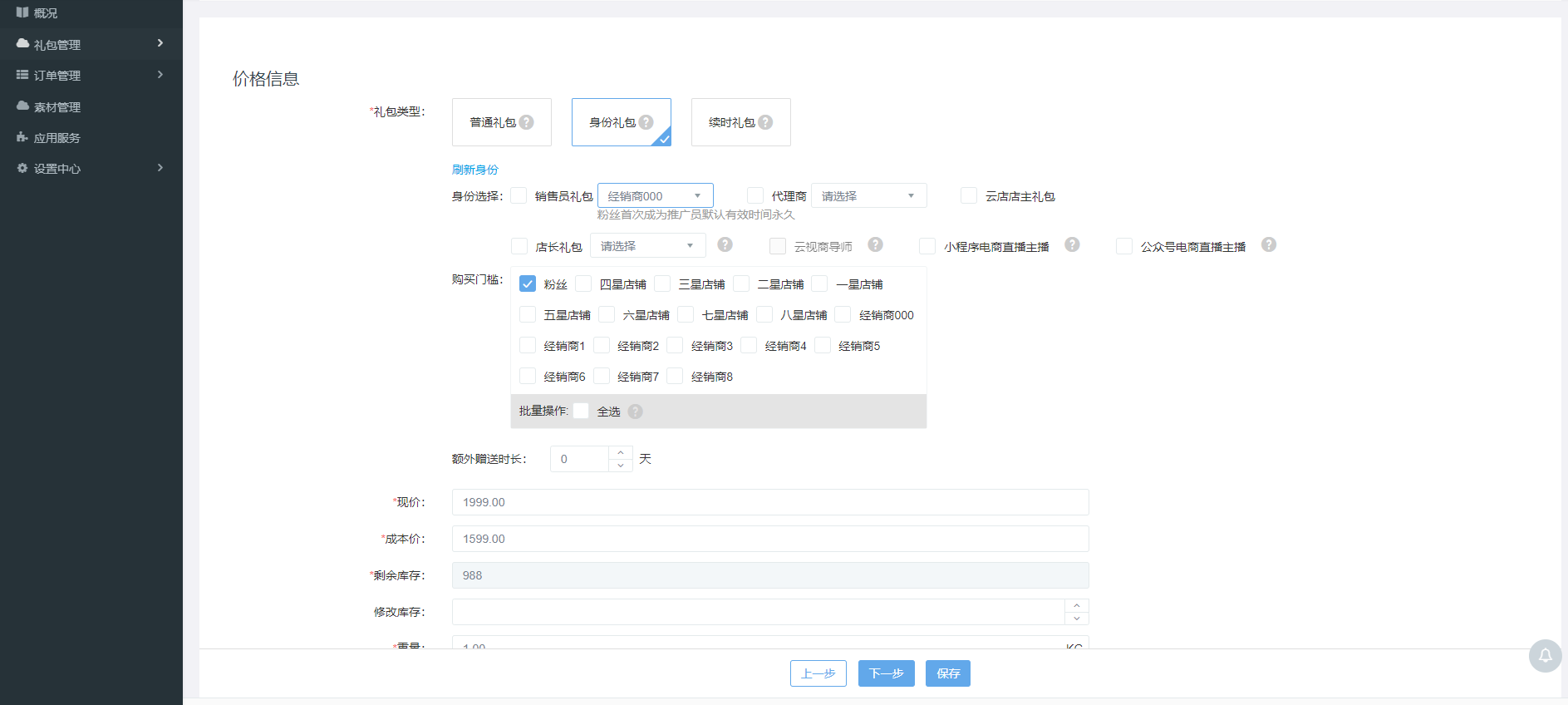Click help icon on 身份礼包 card
Image resolution: width=1568 pixels, height=705 pixels.
646,122
